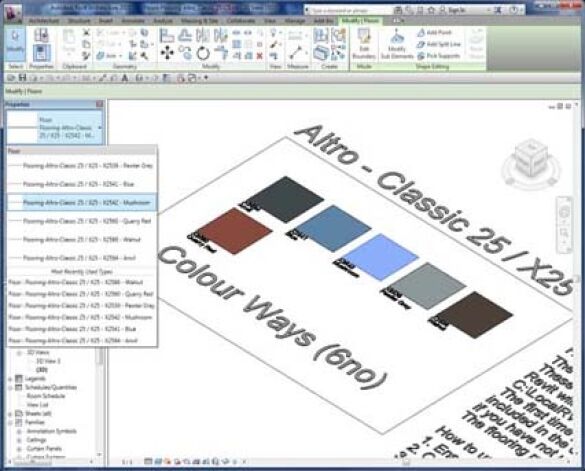Click the keyword search input field
585x471 pixels.
point(348,10)
